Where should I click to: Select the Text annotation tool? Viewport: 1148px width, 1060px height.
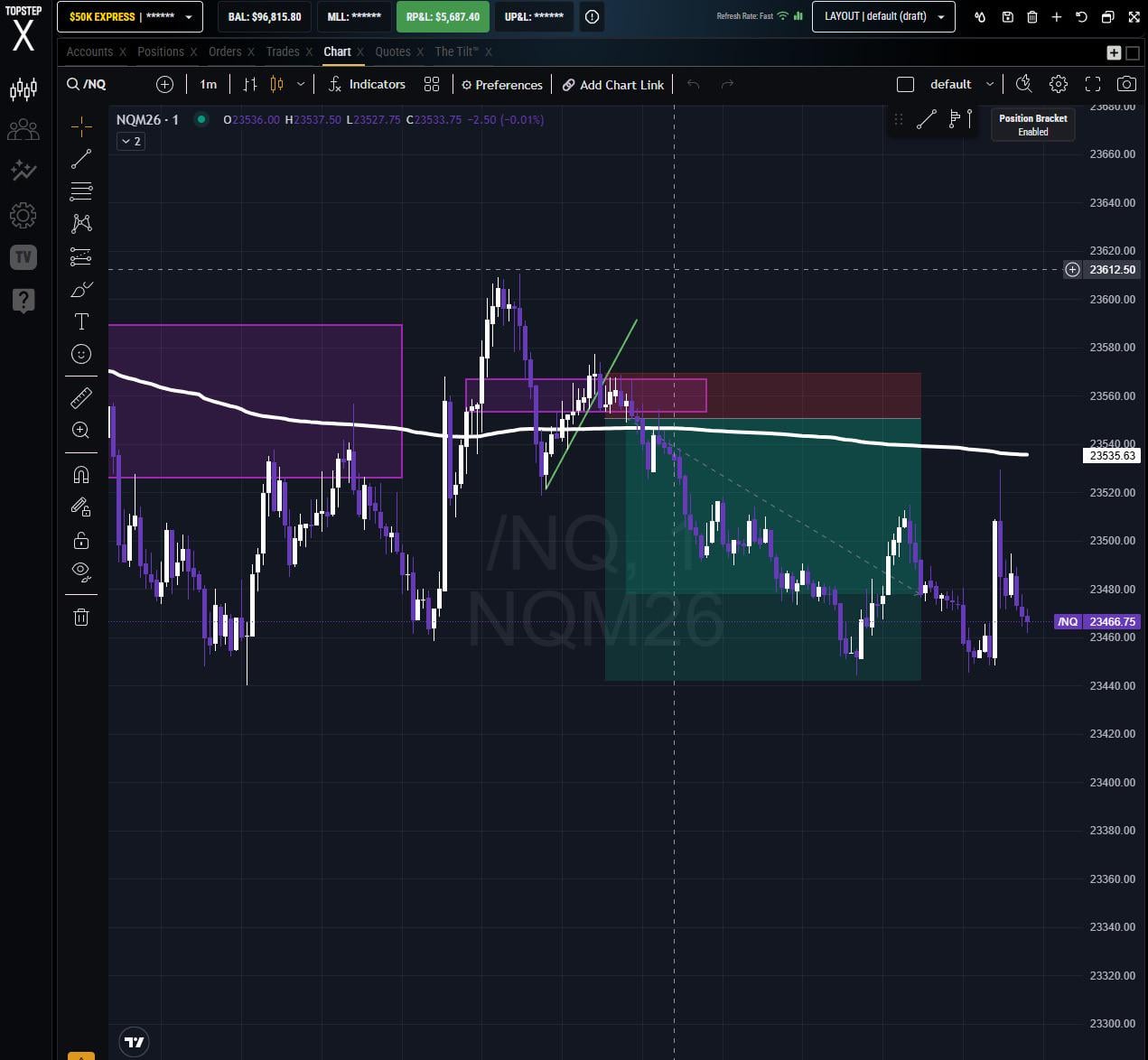[x=81, y=321]
